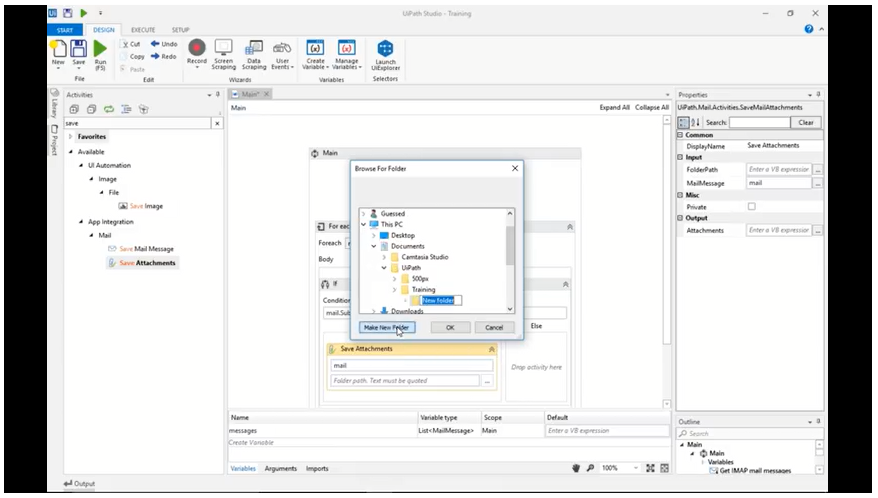Collapse the App Integration node
The width and height of the screenshot is (878, 498).
point(81,222)
